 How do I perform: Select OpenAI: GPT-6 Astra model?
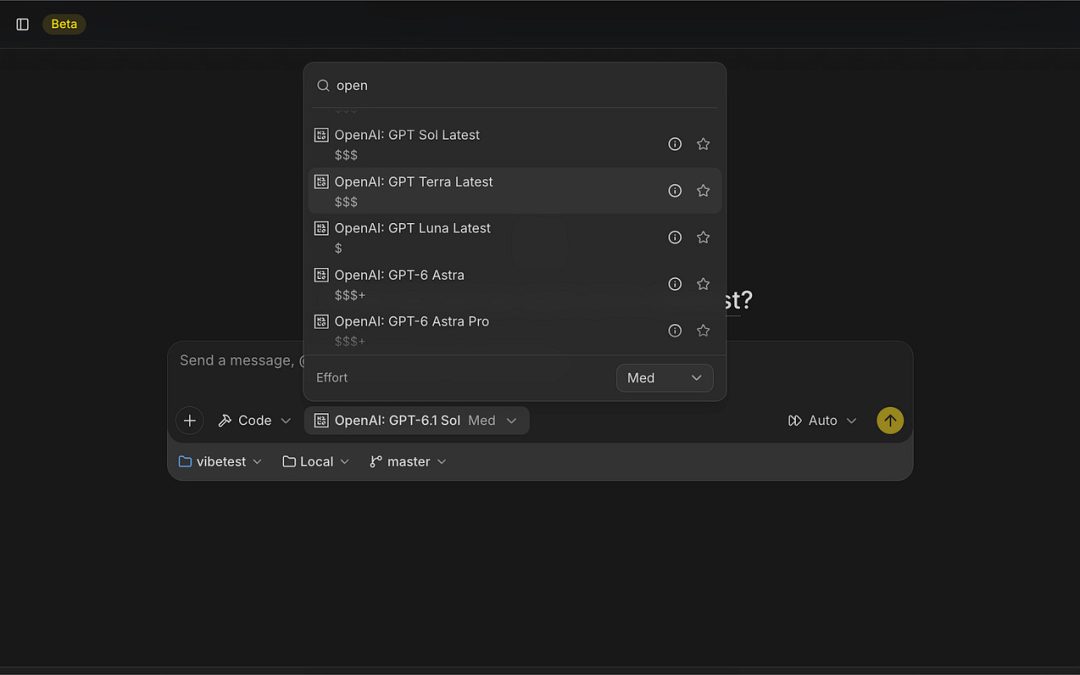515,284
